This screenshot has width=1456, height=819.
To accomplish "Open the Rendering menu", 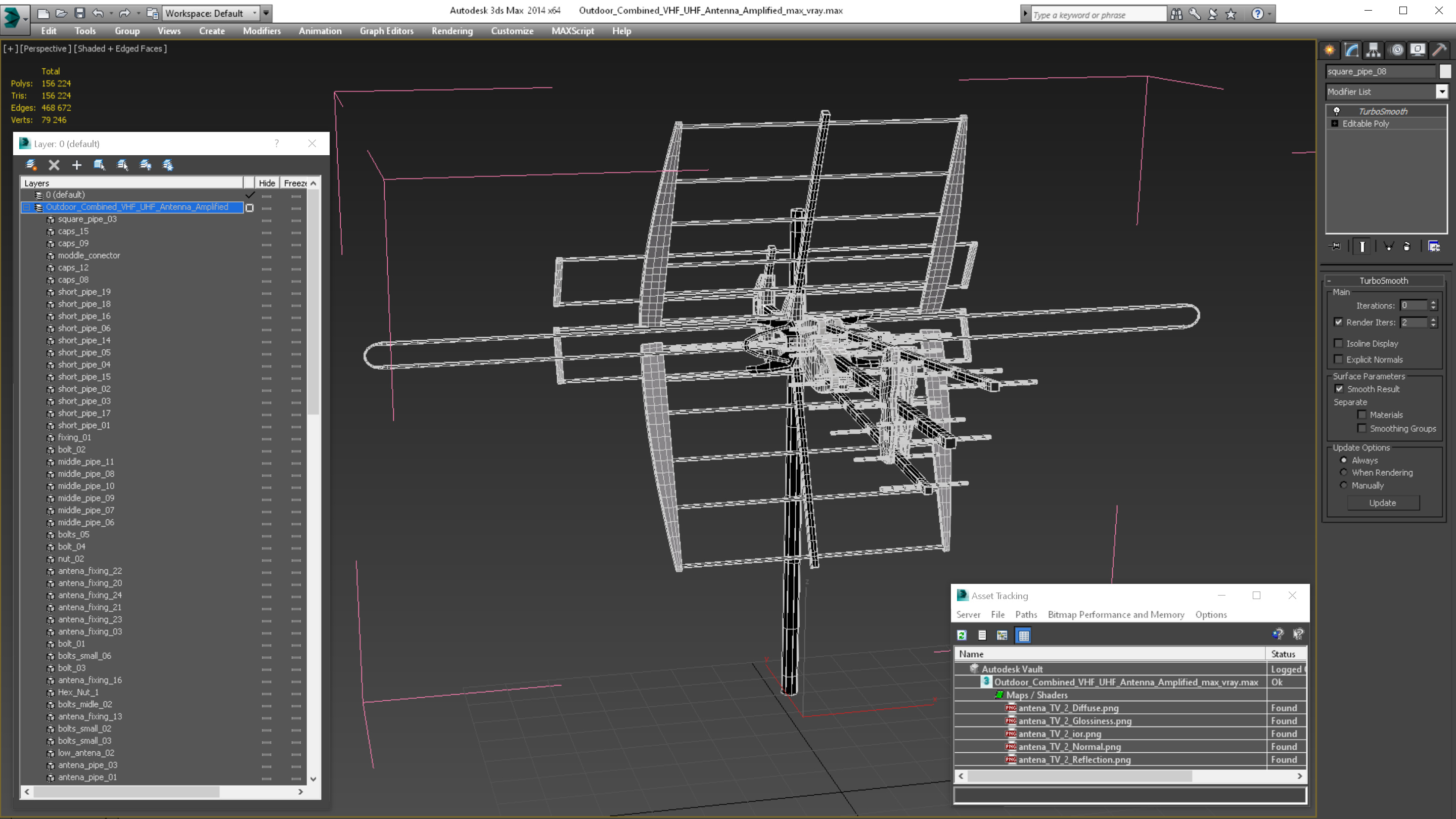I will click(x=451, y=31).
